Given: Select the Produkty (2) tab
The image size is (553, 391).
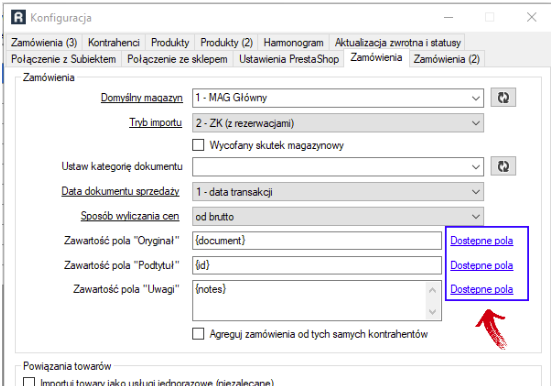Looking at the screenshot, I should (226, 43).
